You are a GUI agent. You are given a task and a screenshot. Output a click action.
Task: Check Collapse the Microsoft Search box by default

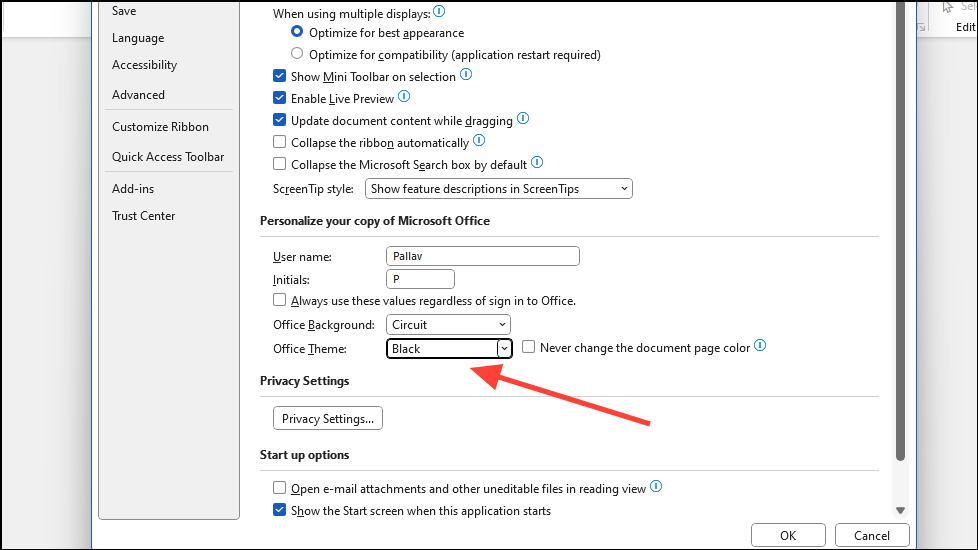coord(279,164)
